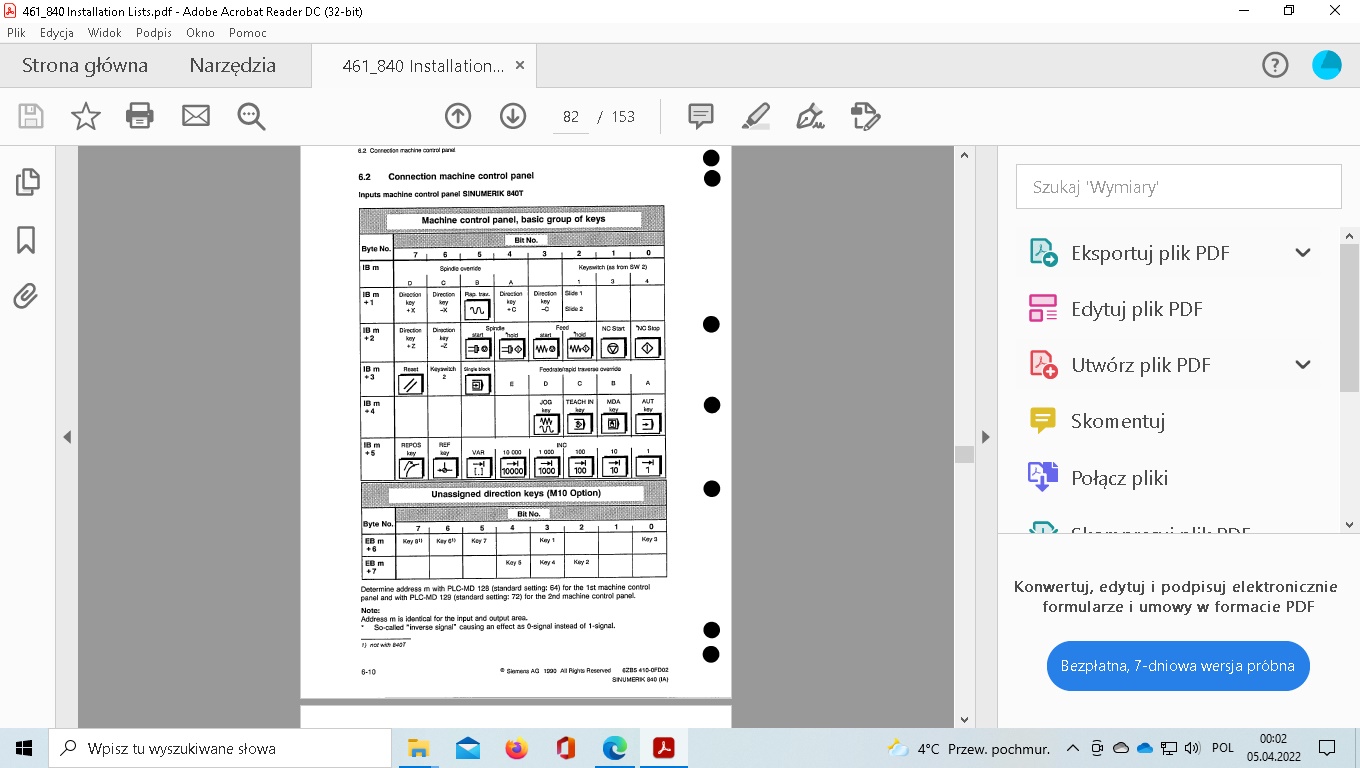This screenshot has width=1360, height=768.
Task: Print the document using printer icon
Action: 140,116
